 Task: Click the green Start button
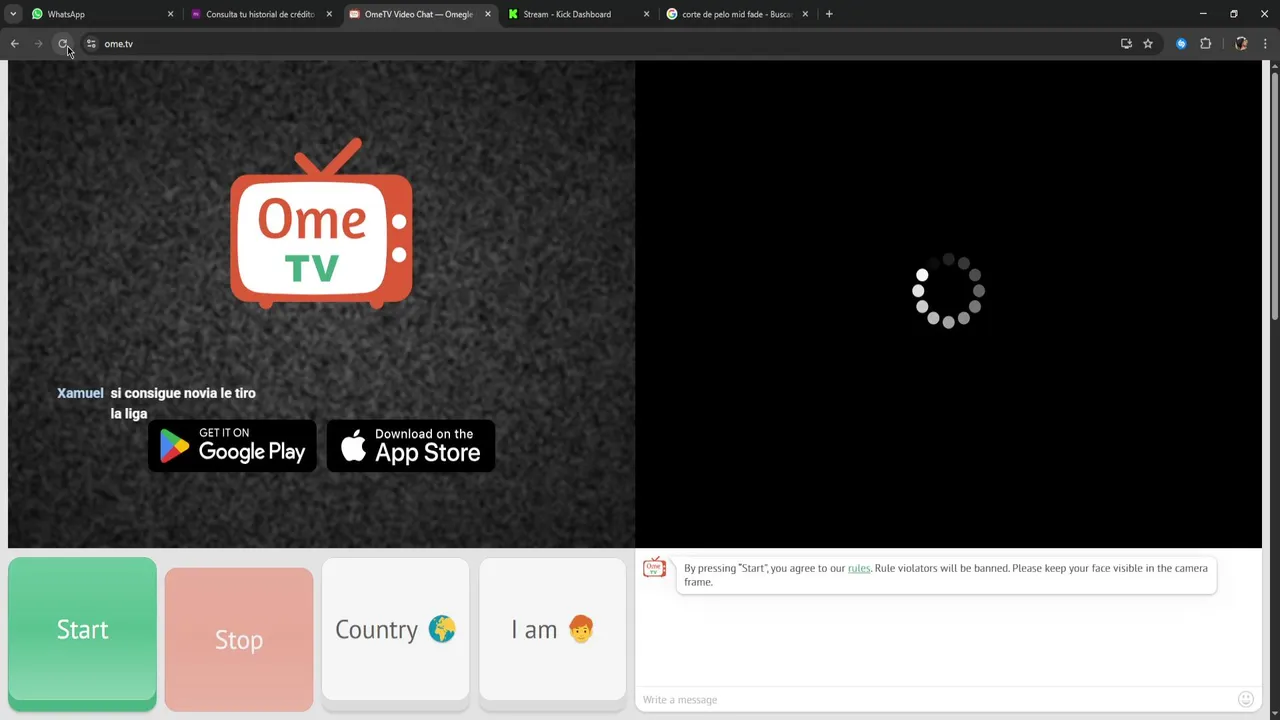[82, 633]
